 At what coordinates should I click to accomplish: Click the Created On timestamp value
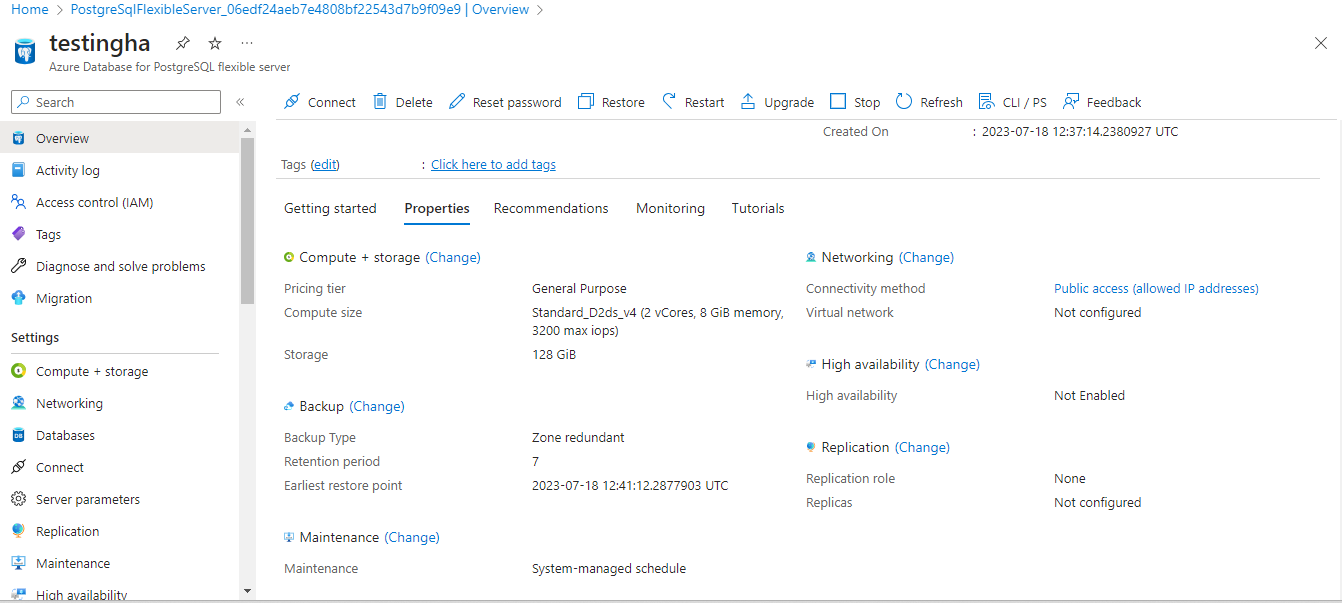coord(1080,131)
